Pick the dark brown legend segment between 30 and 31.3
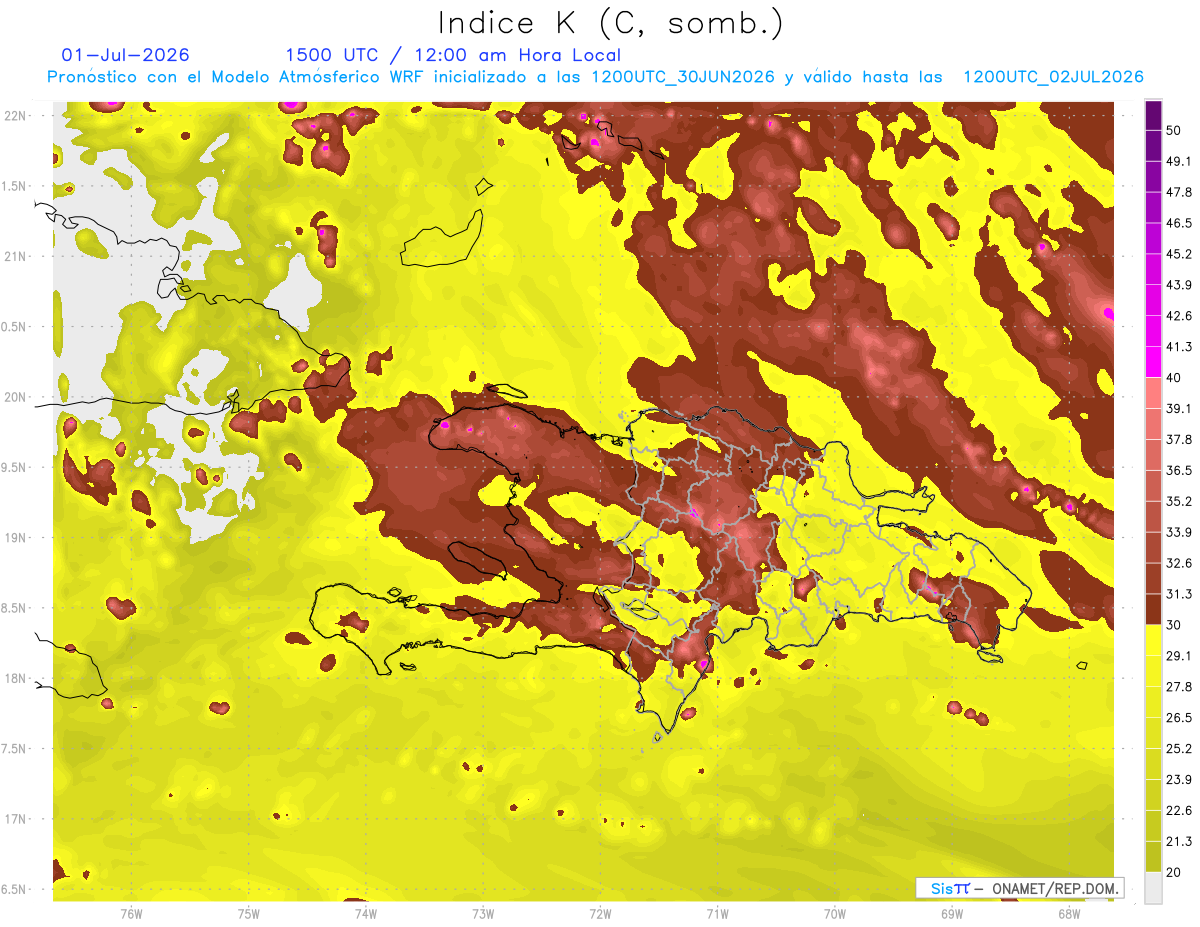This screenshot has height=927, width=1200. [1153, 609]
